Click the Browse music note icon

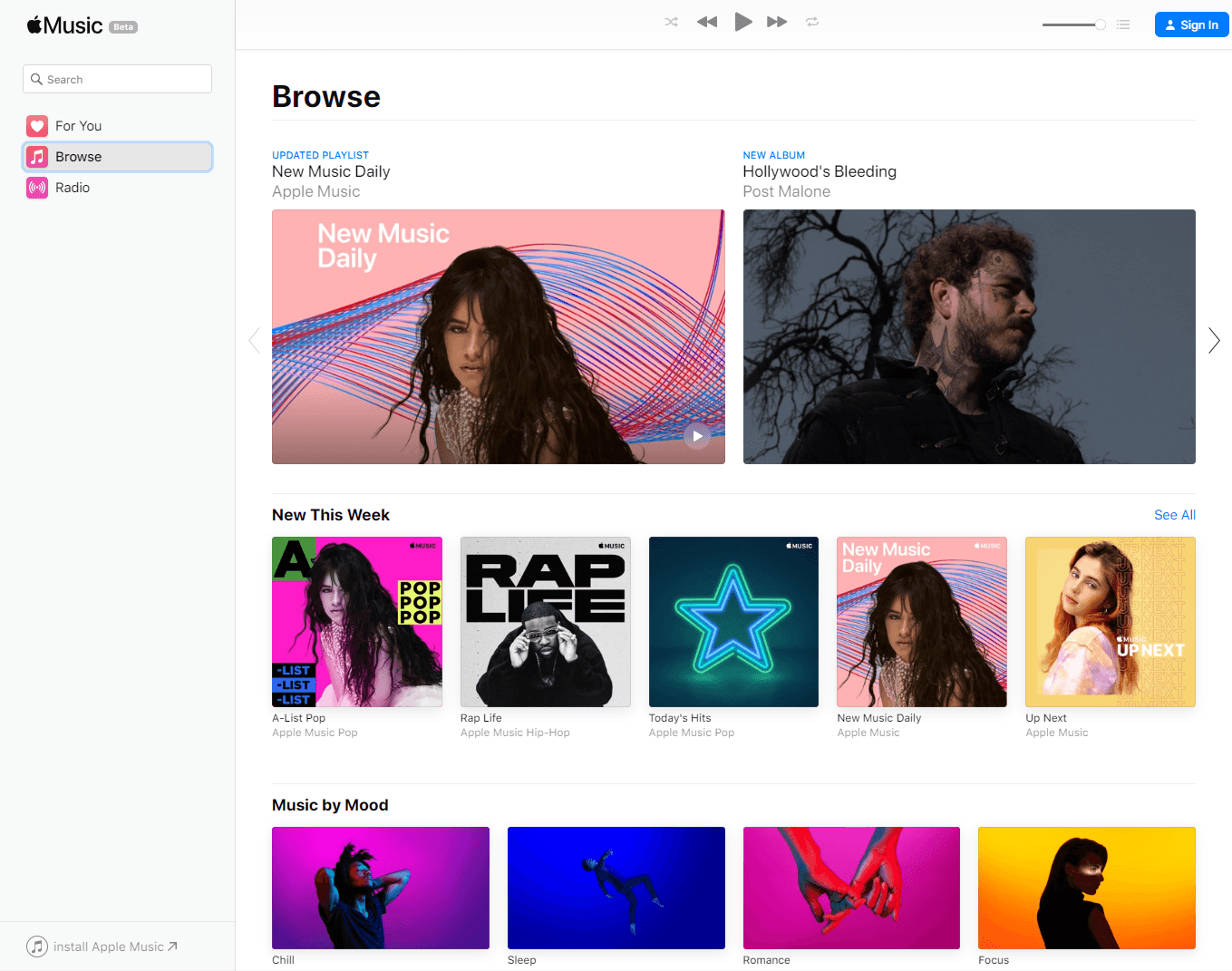tap(37, 157)
